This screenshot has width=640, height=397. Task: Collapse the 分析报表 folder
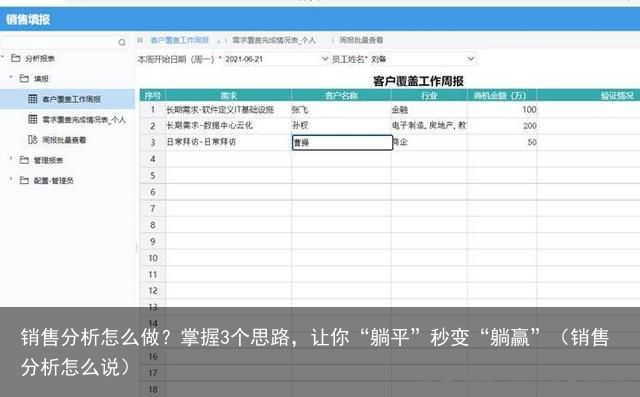point(3,58)
